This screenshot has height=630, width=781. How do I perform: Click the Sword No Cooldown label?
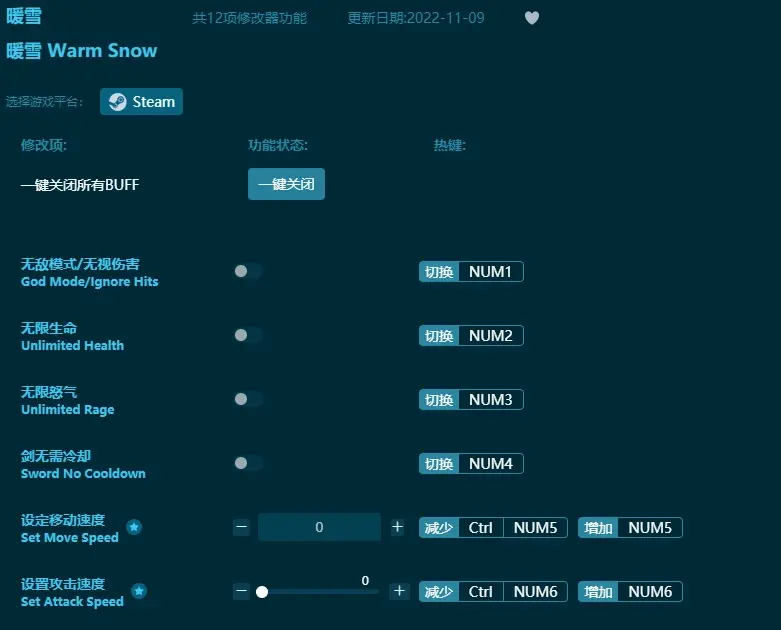point(83,473)
